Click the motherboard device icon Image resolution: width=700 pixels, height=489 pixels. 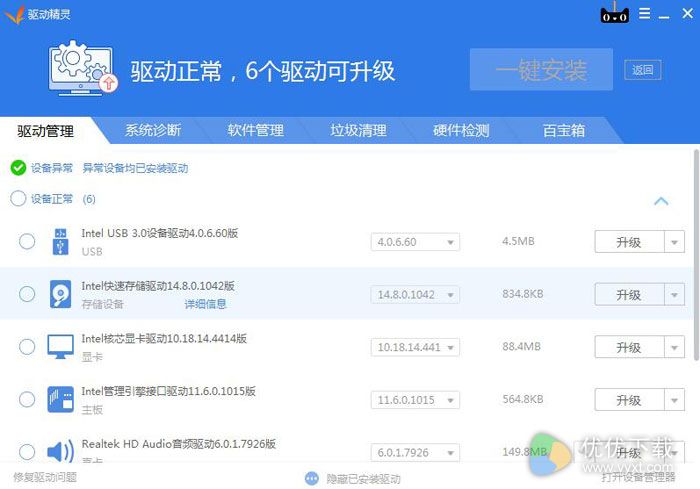pos(61,399)
